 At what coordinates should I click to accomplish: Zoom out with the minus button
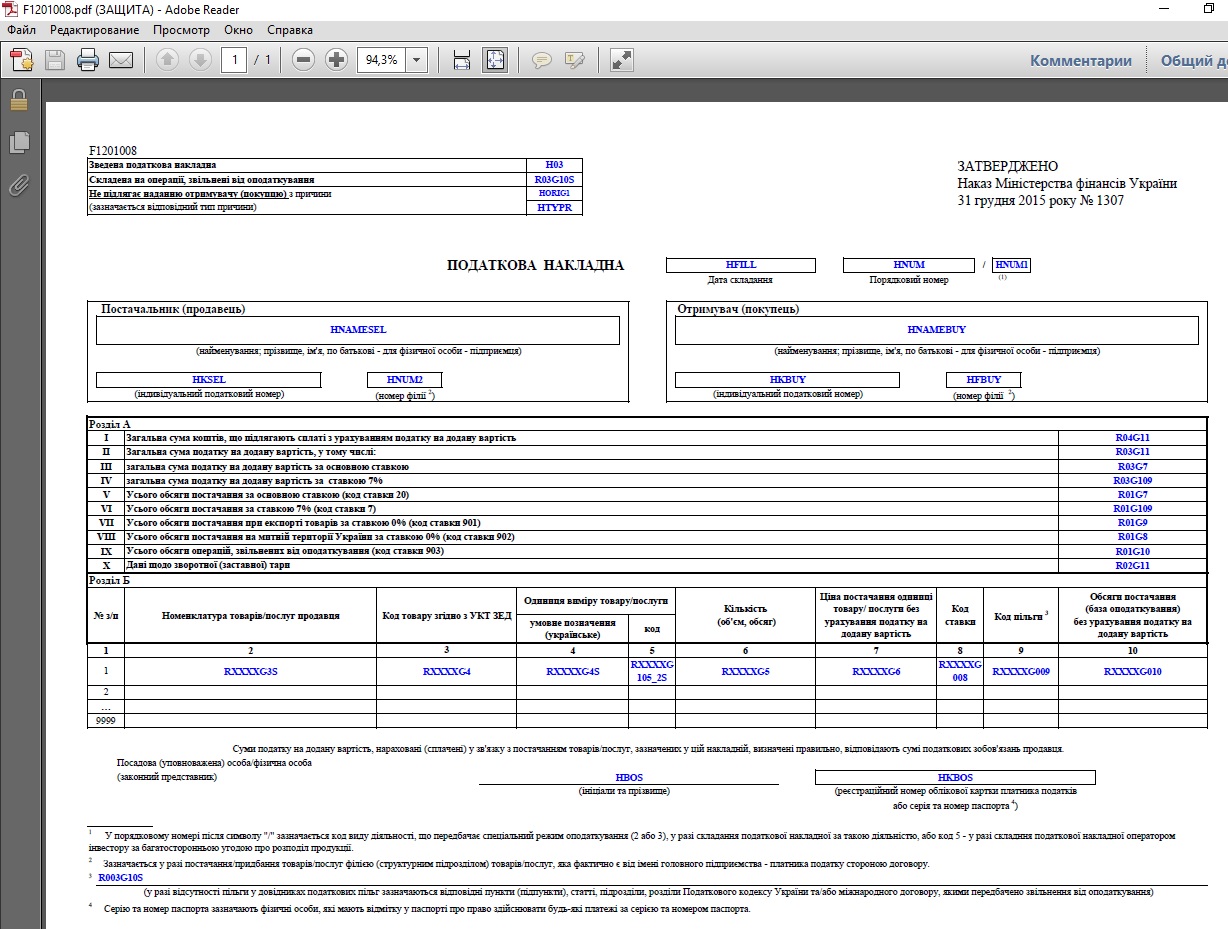304,60
